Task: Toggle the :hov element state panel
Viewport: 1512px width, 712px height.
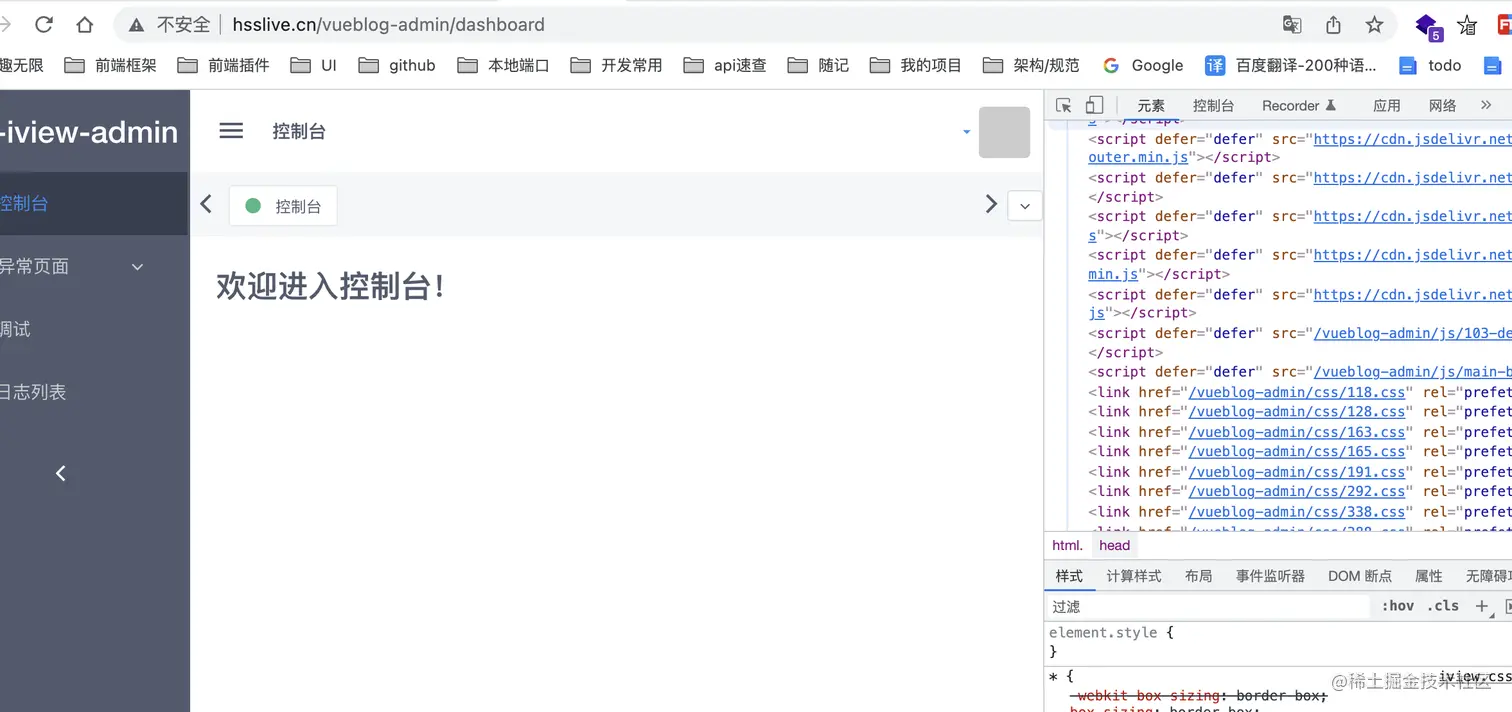Action: coord(1398,606)
